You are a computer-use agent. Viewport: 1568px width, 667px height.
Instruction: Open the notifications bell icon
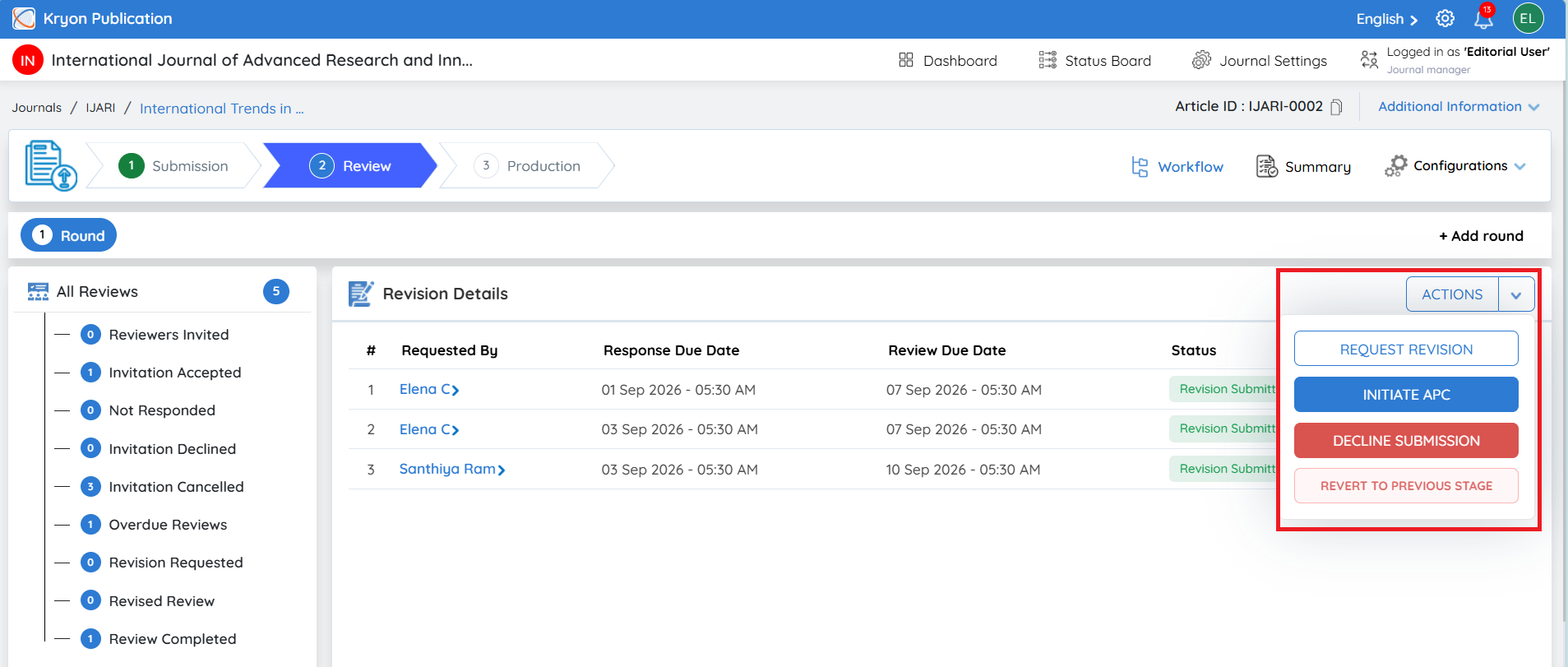1484,18
